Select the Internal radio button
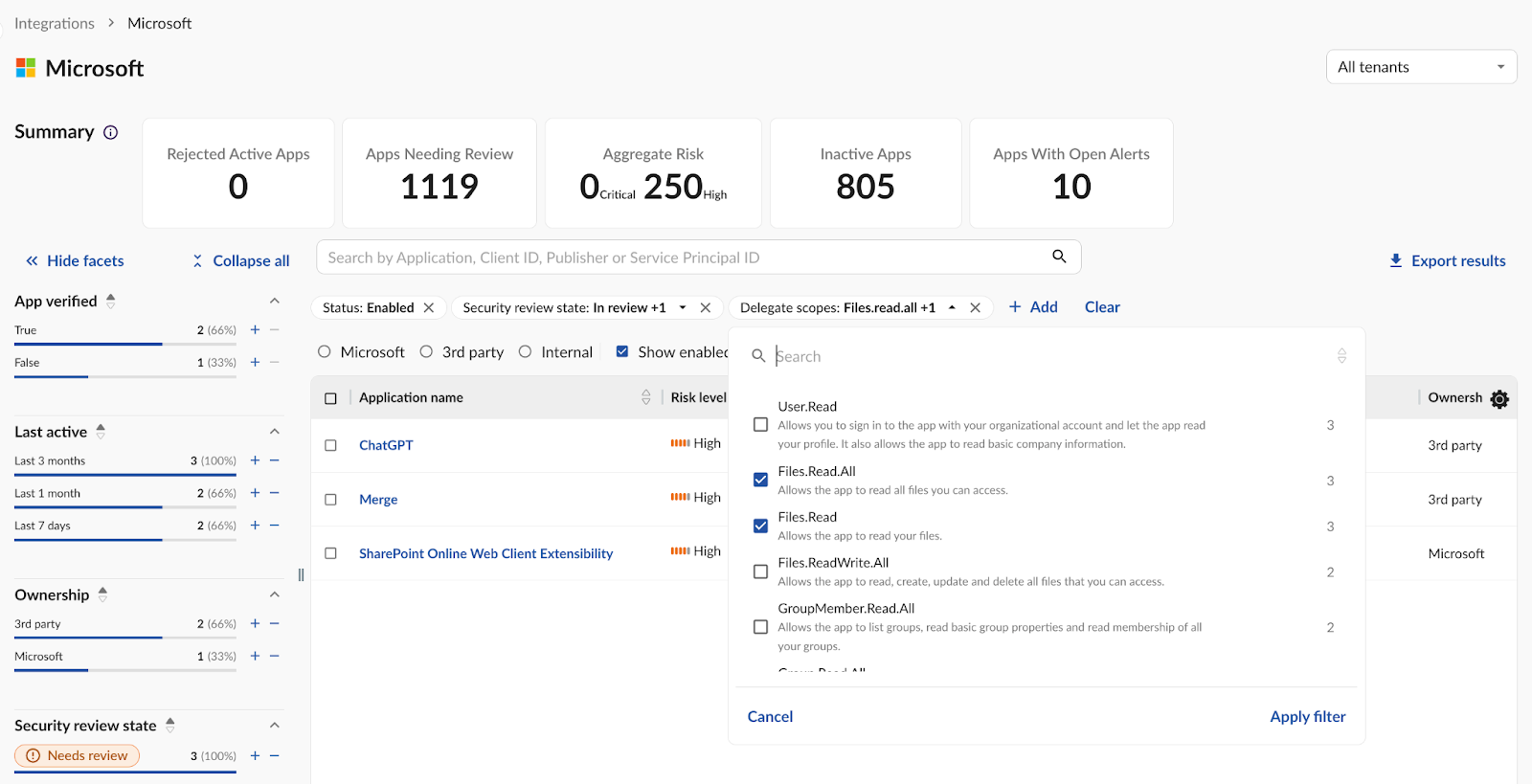 click(526, 352)
